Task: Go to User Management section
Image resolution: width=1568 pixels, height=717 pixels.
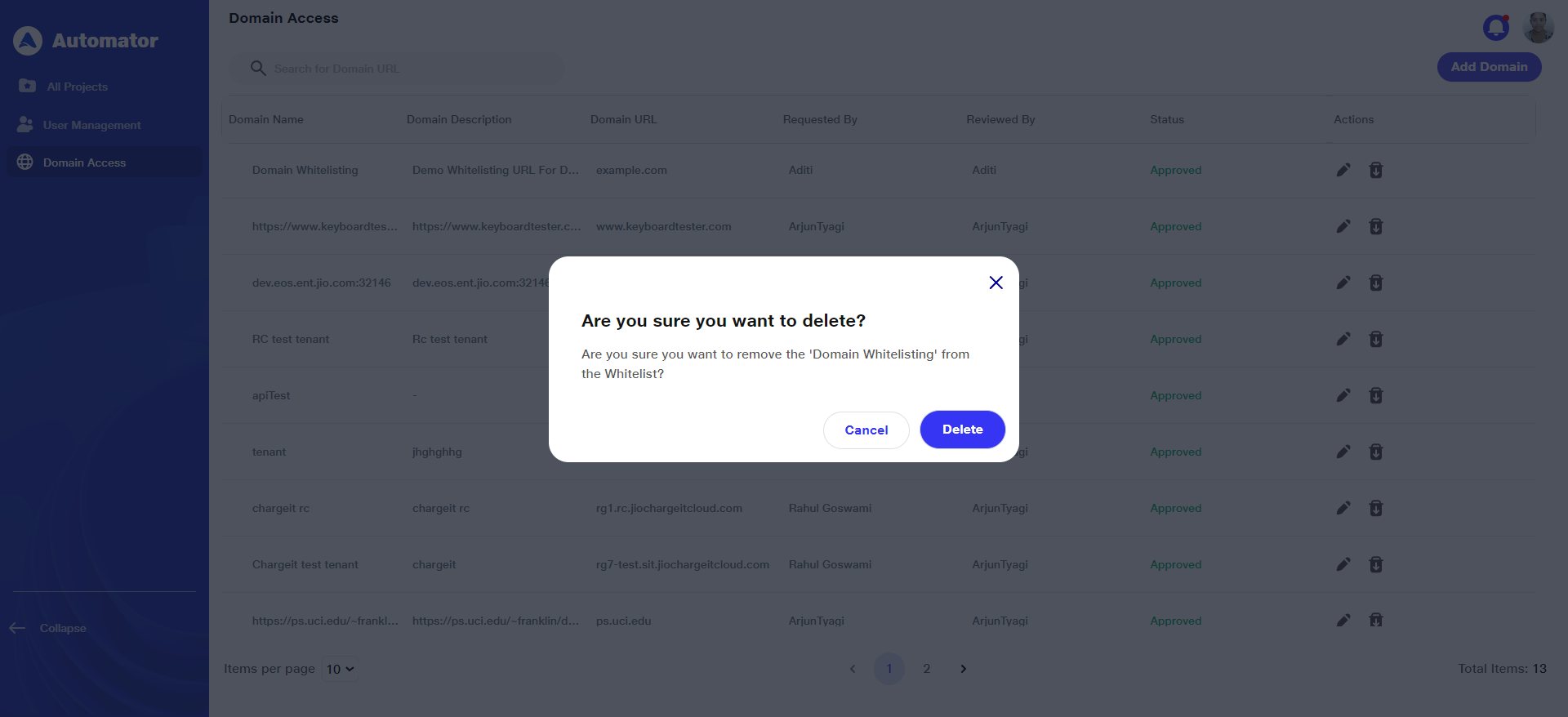Action: tap(91, 125)
